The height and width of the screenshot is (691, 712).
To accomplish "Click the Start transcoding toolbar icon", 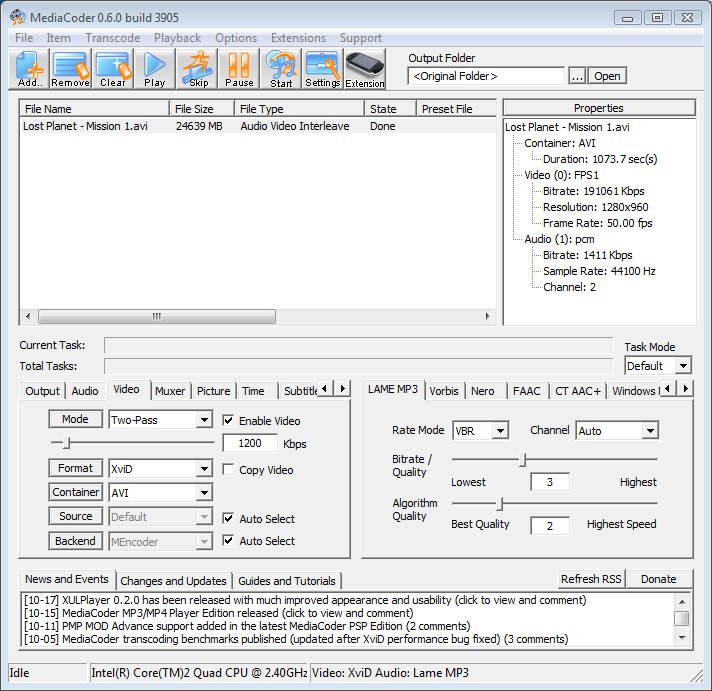I will click(x=281, y=69).
